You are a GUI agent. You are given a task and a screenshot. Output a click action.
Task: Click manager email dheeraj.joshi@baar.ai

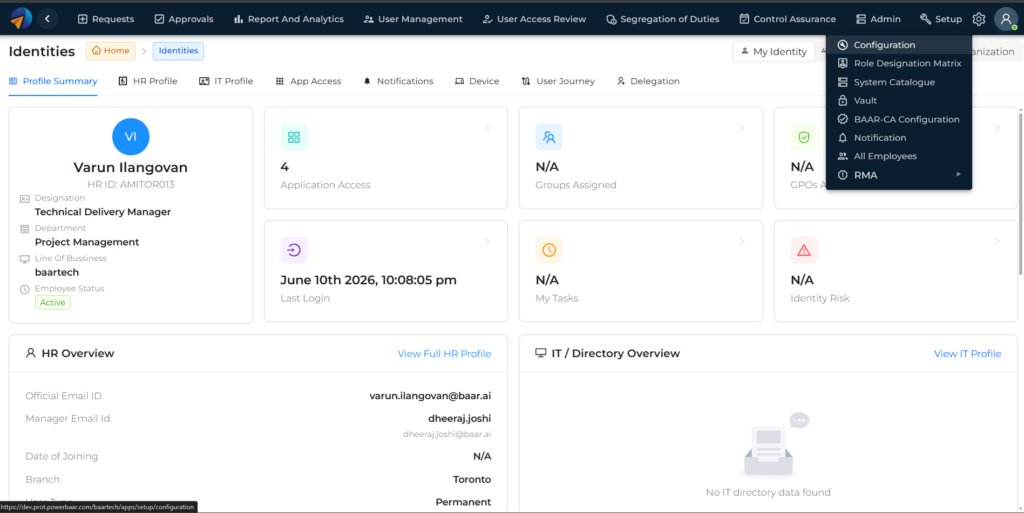447,434
